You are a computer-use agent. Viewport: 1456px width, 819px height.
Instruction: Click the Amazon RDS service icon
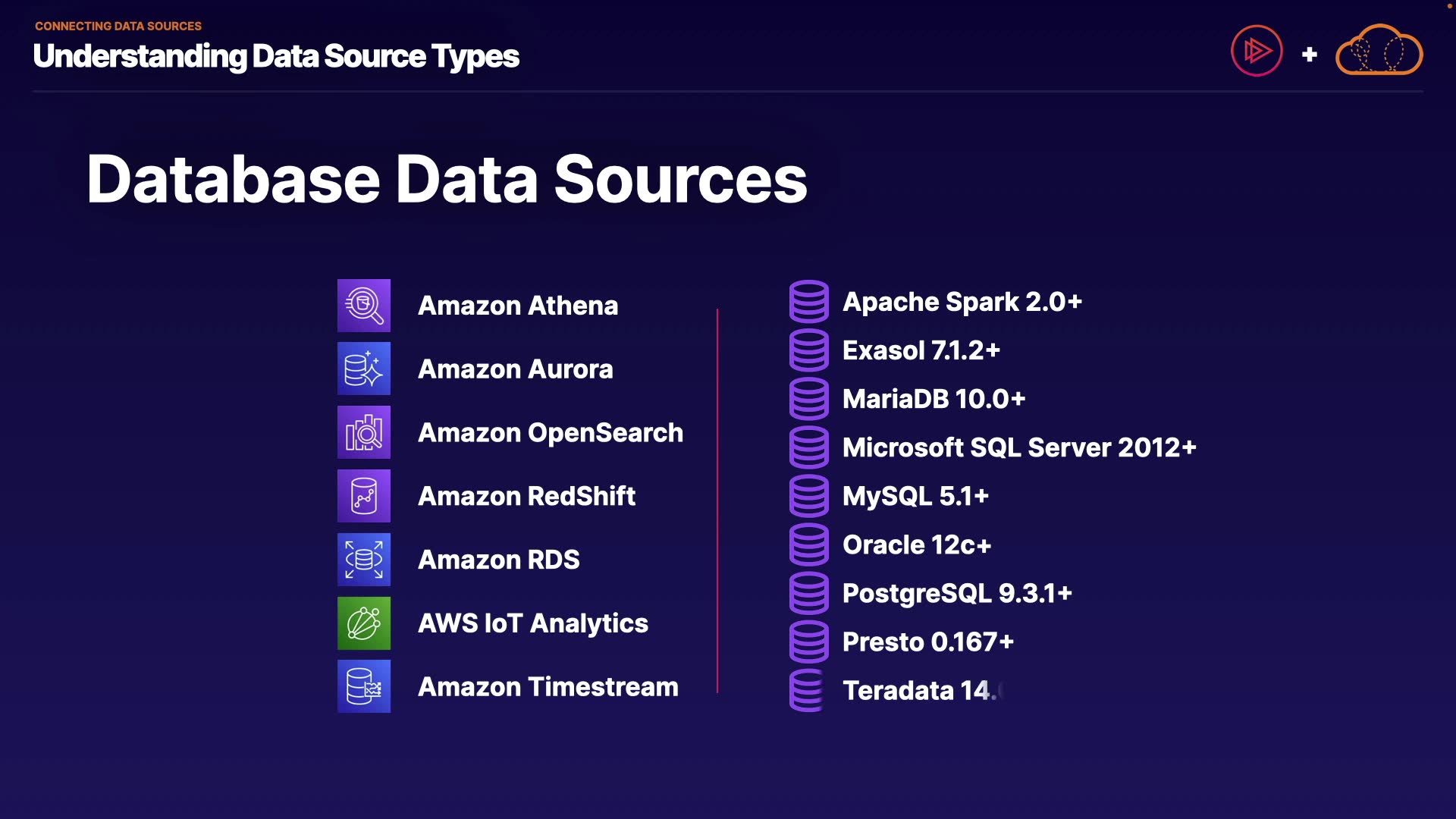[364, 560]
